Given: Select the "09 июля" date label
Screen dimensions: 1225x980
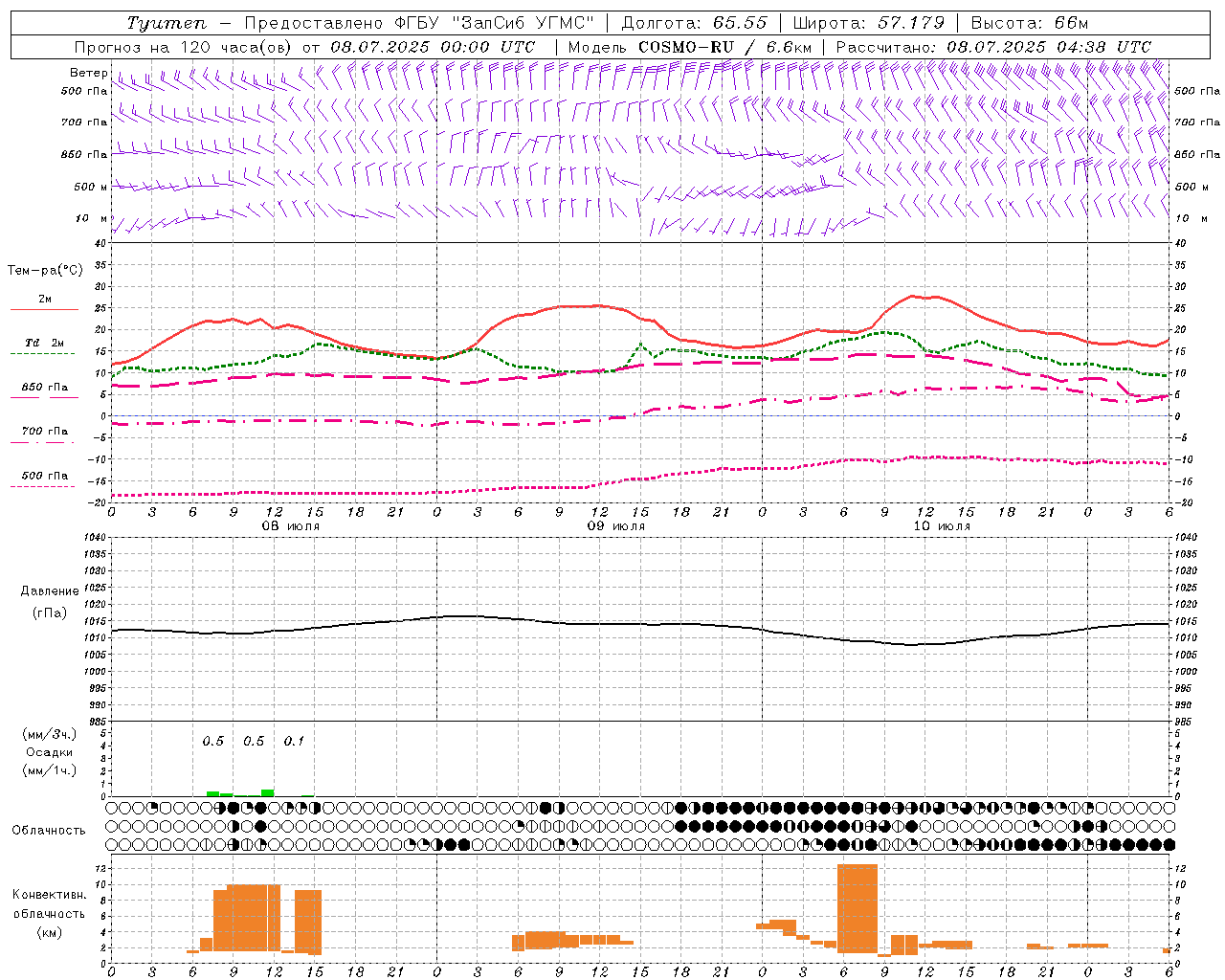Looking at the screenshot, I should coord(616,526).
